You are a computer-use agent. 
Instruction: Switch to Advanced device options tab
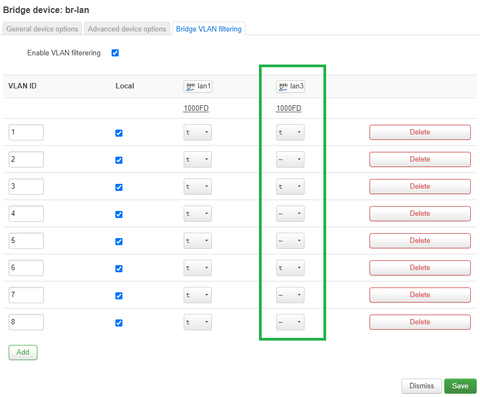pos(127,29)
